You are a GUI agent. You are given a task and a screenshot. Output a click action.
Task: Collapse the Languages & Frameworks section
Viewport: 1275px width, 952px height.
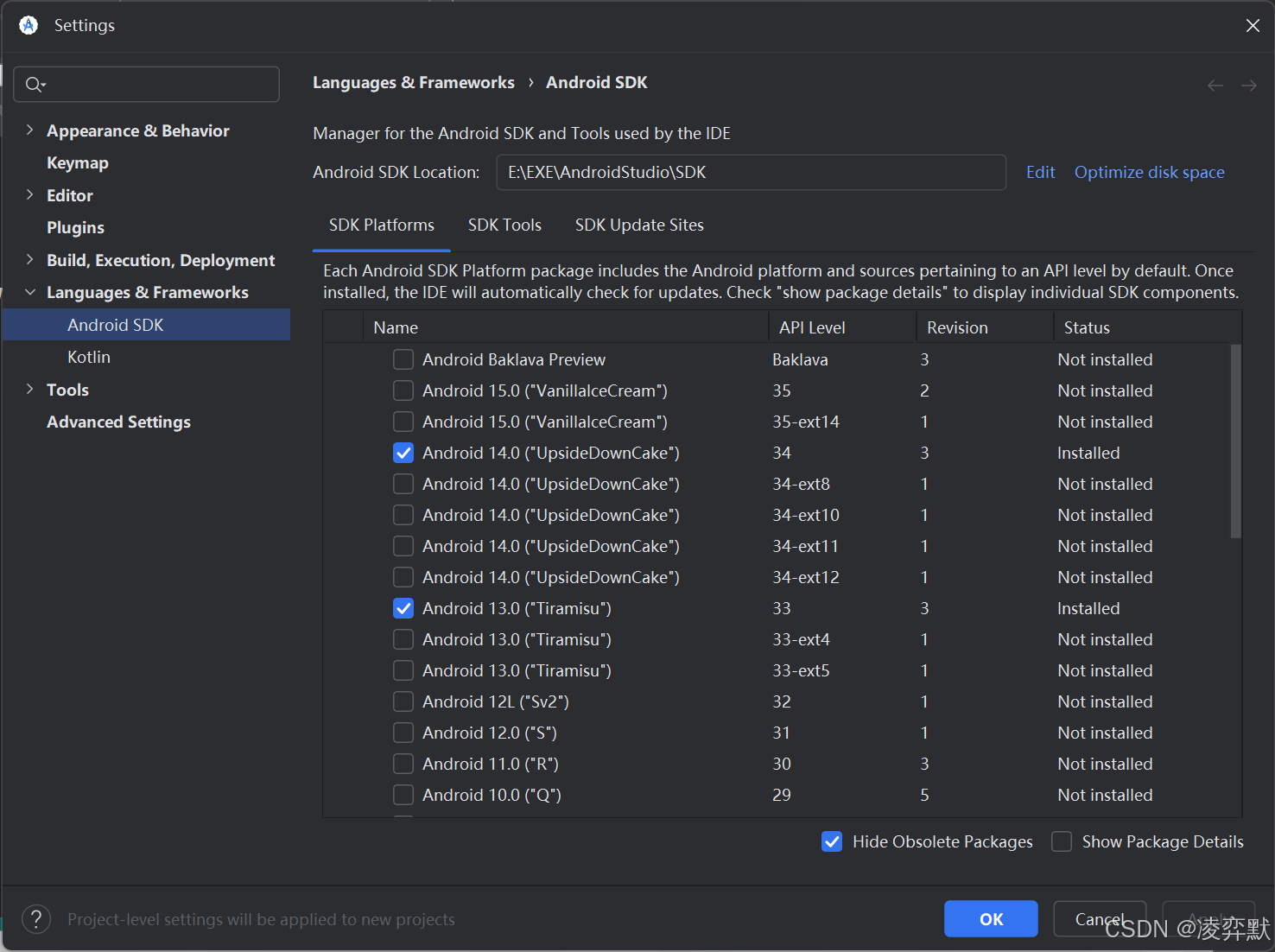(x=30, y=292)
